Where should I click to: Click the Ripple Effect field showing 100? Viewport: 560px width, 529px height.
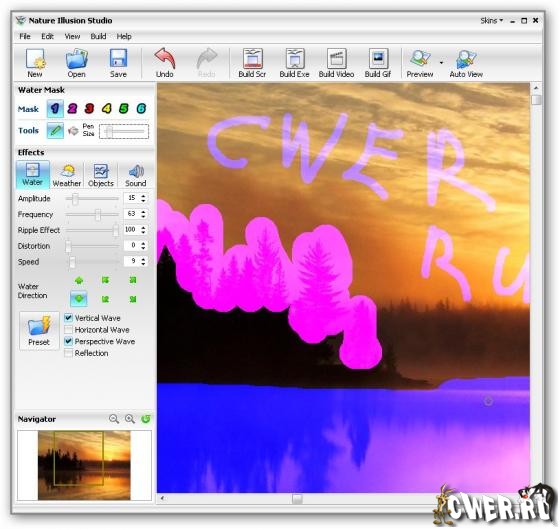(131, 229)
